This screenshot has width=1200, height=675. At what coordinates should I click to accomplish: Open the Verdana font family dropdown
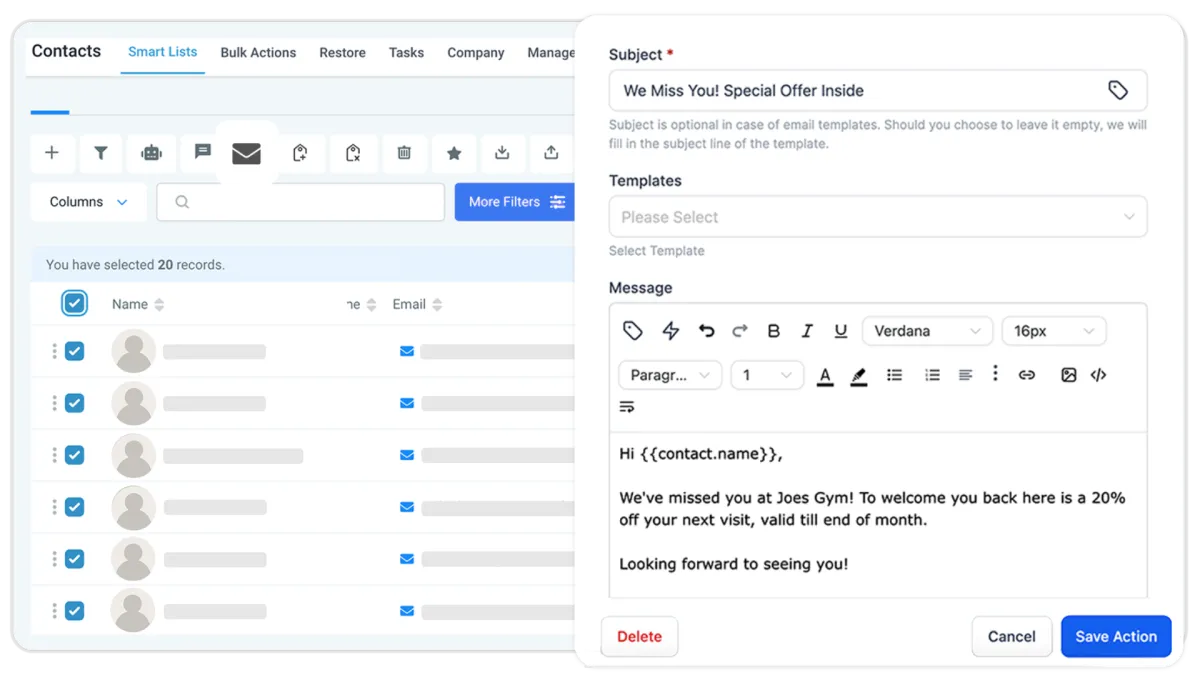(928, 331)
